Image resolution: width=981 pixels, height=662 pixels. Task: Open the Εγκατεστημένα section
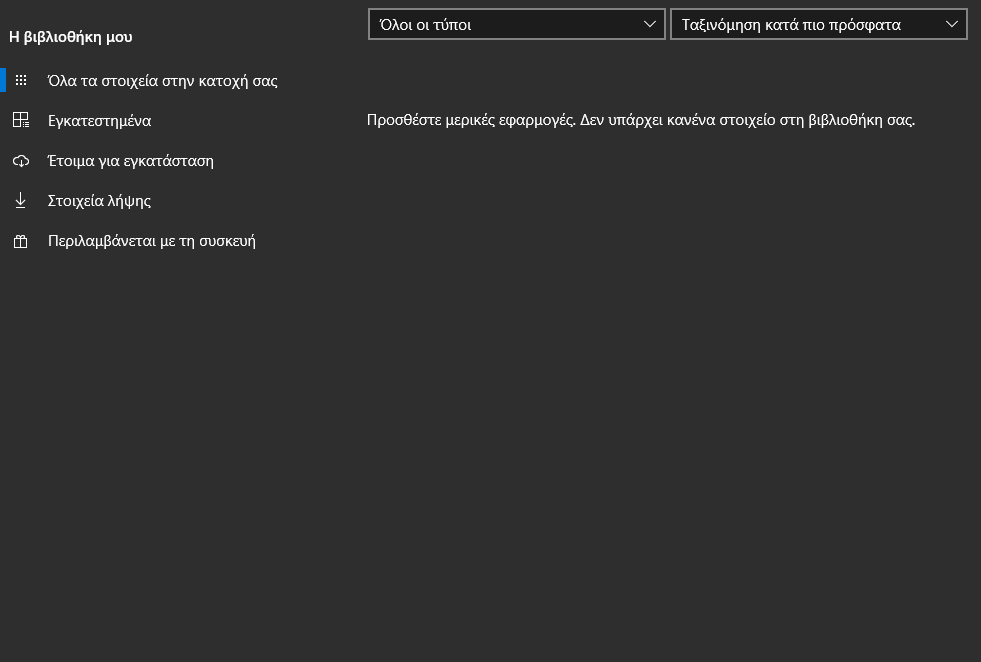[99, 121]
